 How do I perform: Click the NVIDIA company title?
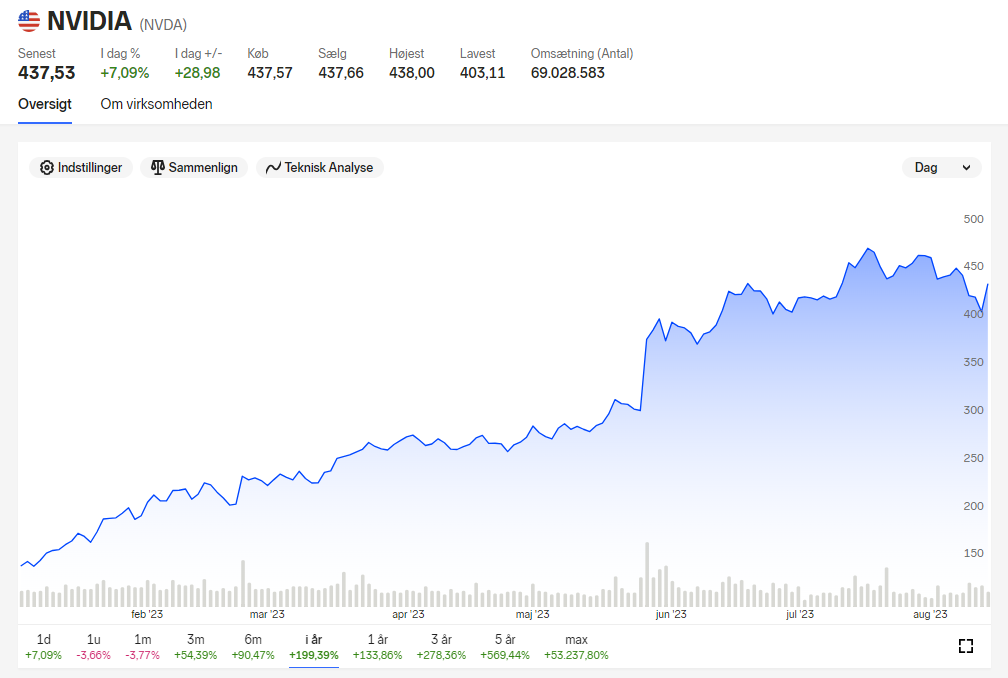89,21
